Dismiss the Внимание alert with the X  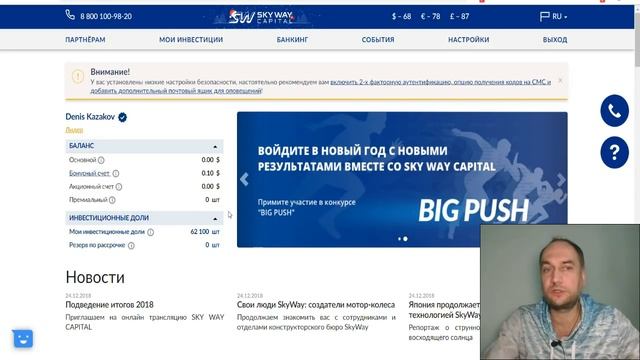[560, 80]
